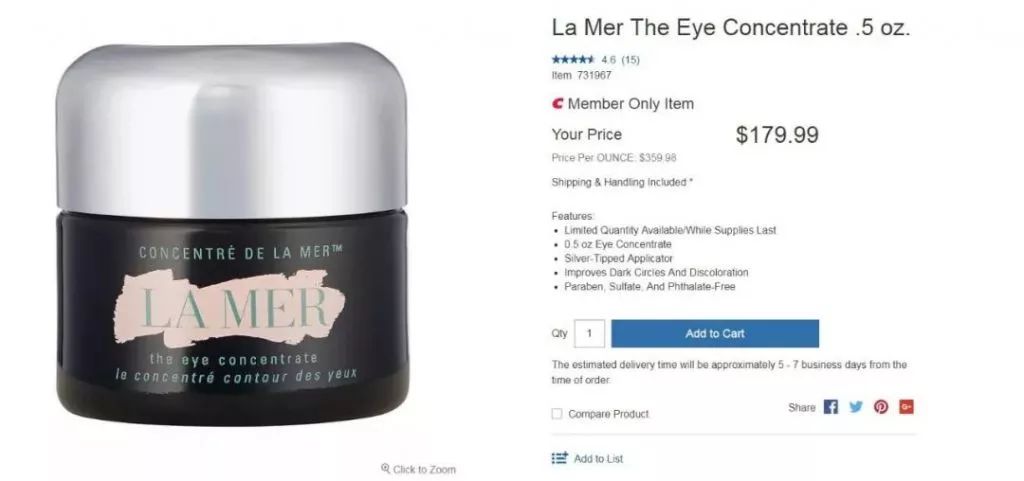Click the Member Only Item label
Viewport: 1024px width, 481px height.
point(630,104)
